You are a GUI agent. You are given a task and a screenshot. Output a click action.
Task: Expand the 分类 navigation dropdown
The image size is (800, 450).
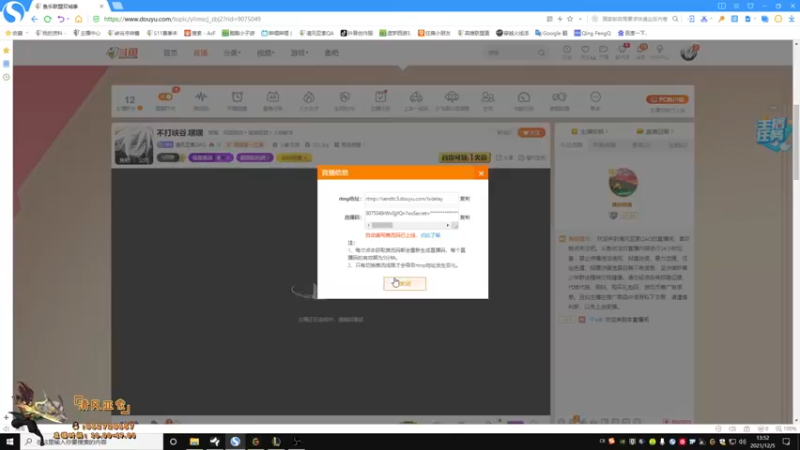[232, 53]
